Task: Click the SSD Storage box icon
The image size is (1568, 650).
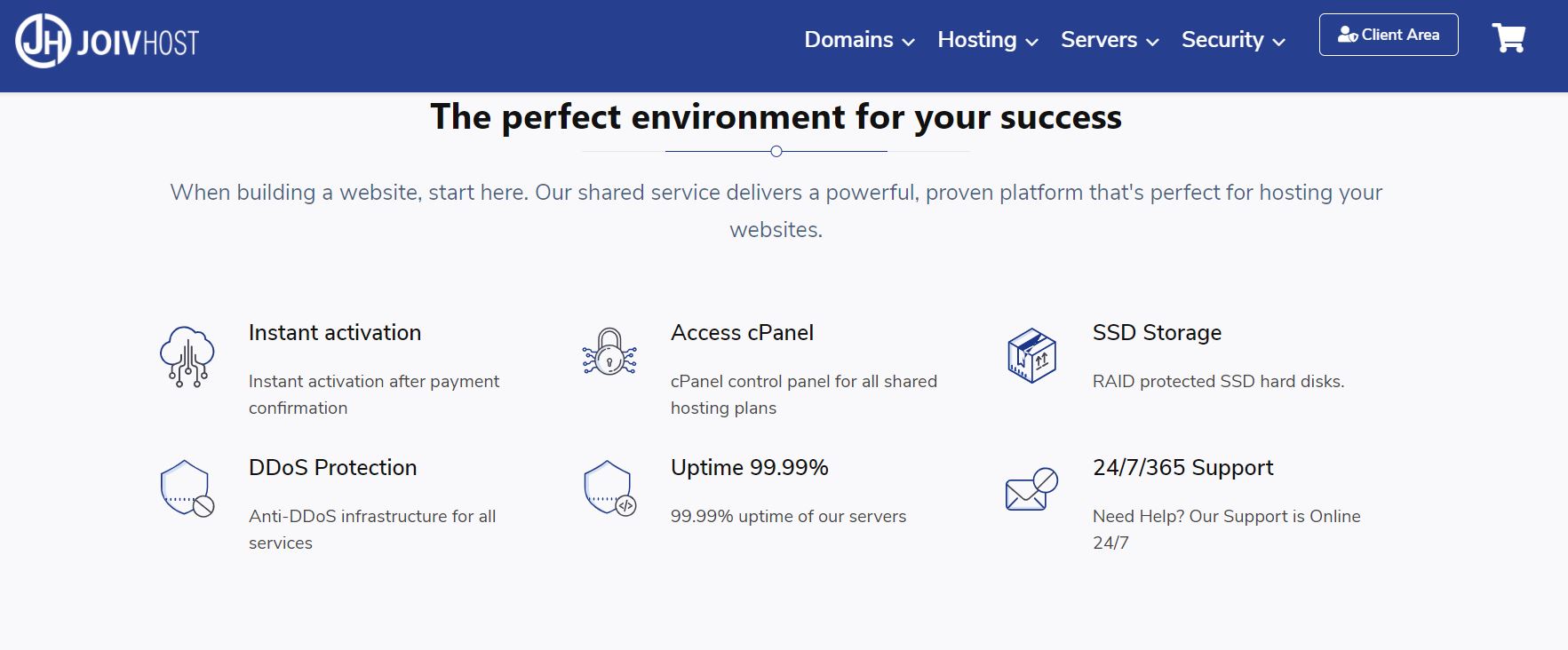Action: point(1031,355)
